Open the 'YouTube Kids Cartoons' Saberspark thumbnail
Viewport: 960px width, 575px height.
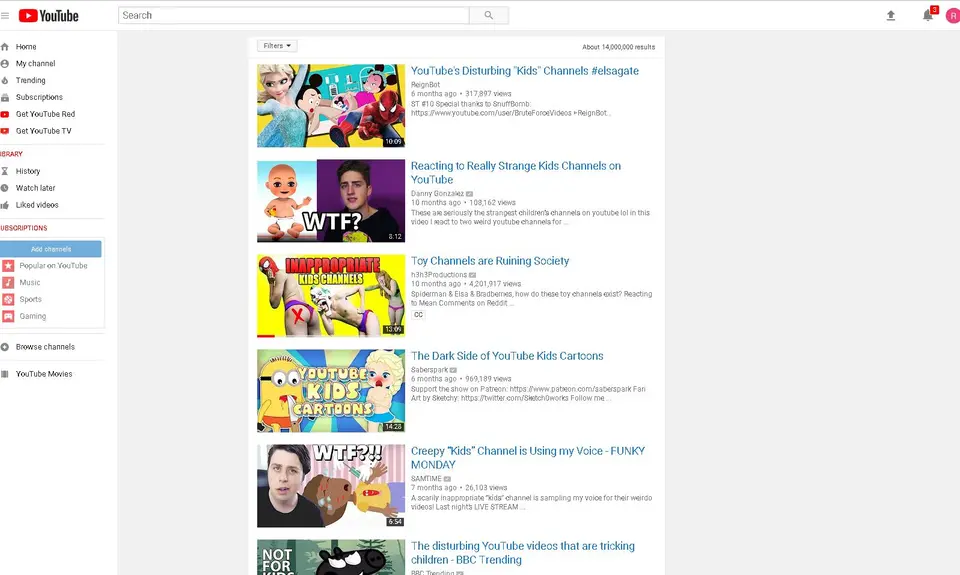(x=331, y=391)
